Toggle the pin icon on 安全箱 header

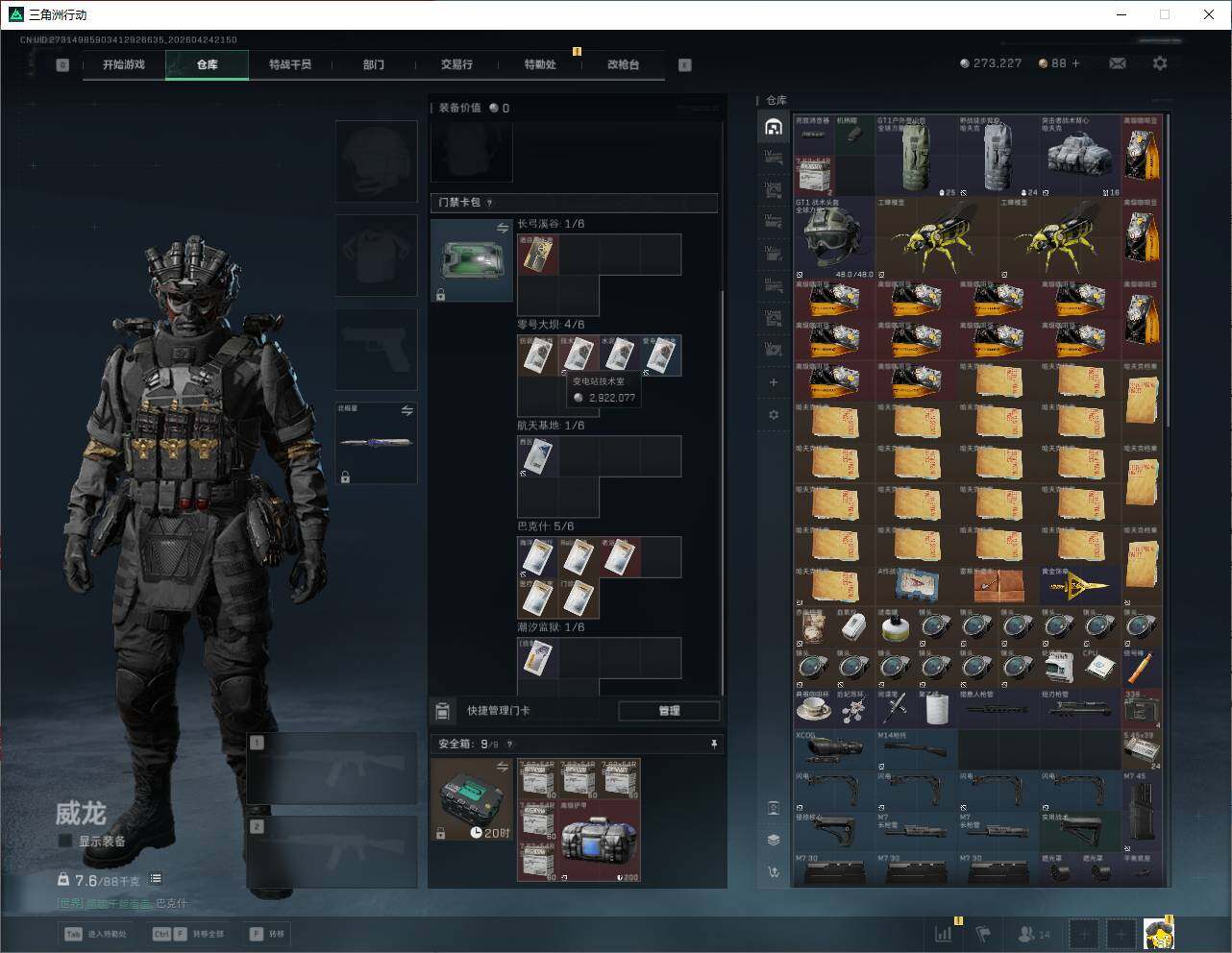[713, 744]
